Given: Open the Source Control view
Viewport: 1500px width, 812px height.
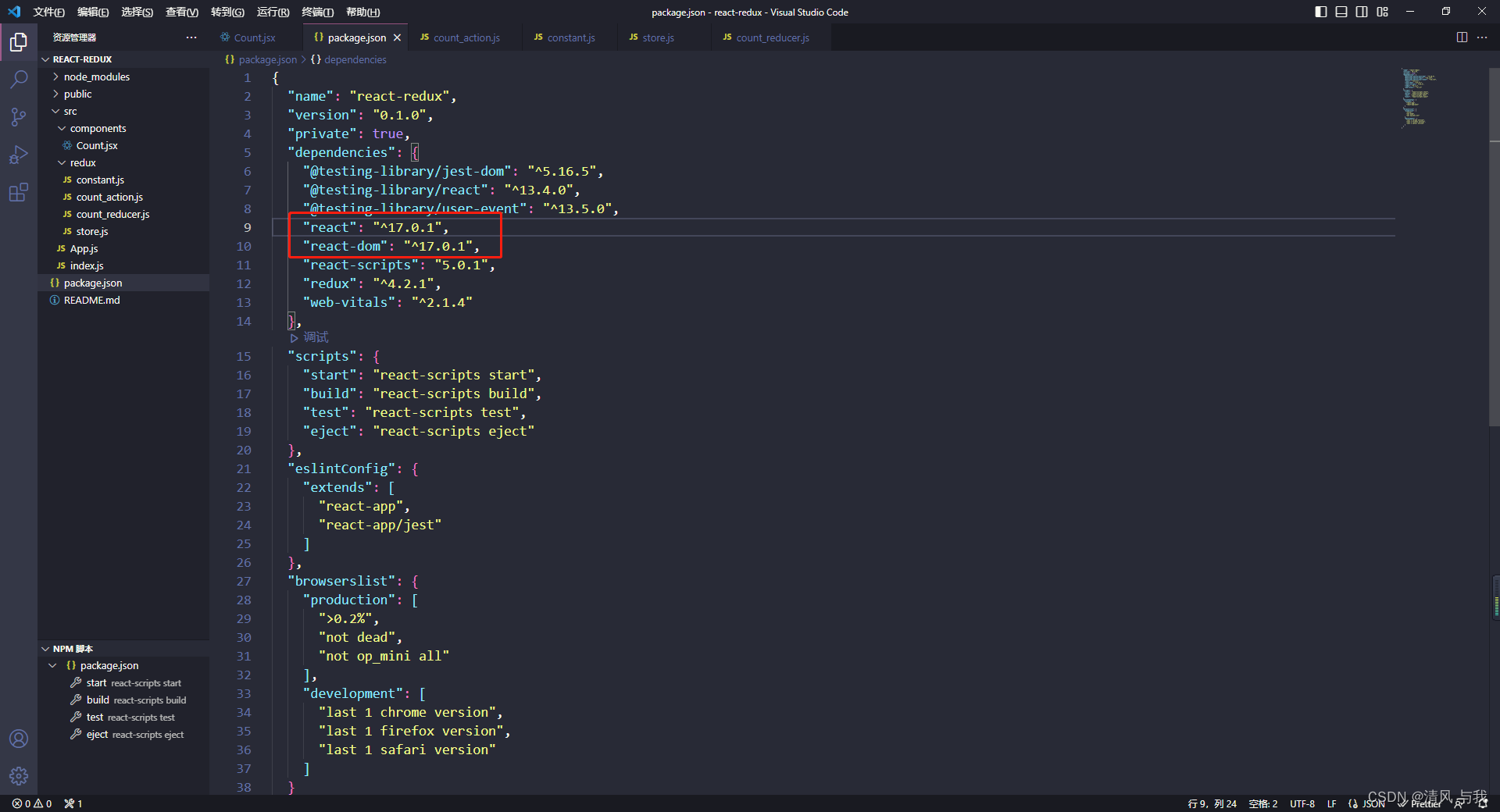Looking at the screenshot, I should pos(19,117).
